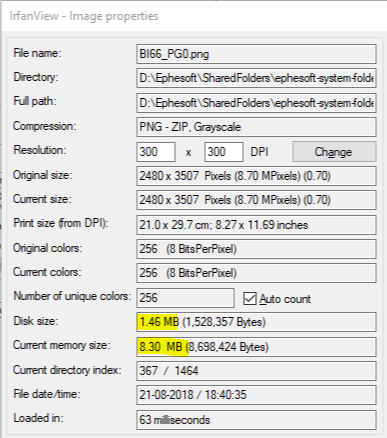
Task: Click the Current directory index value 367 / 1464
Action: point(256,371)
